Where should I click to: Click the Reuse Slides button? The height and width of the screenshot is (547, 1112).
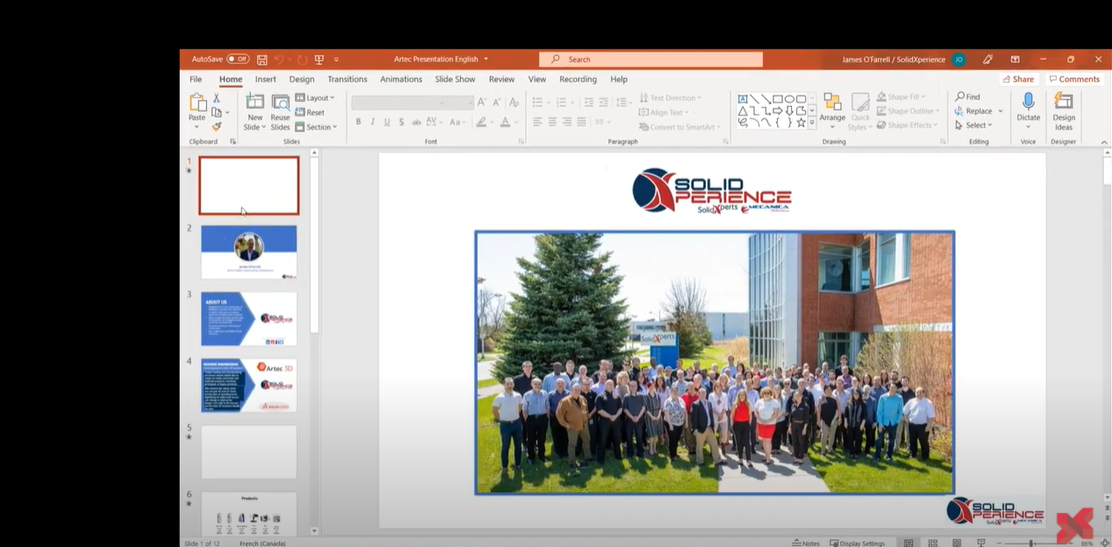coord(280,112)
